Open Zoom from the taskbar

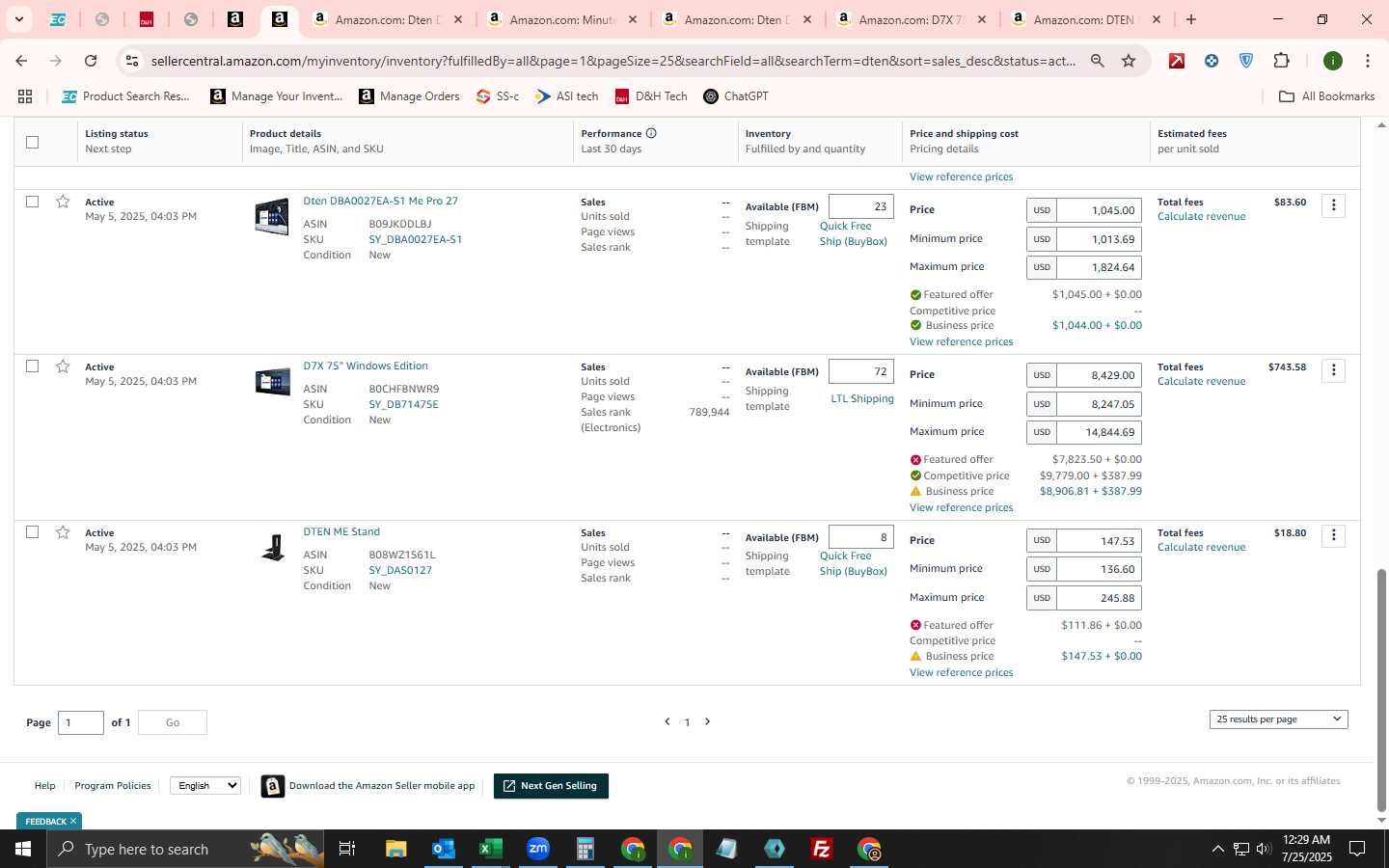[x=537, y=849]
